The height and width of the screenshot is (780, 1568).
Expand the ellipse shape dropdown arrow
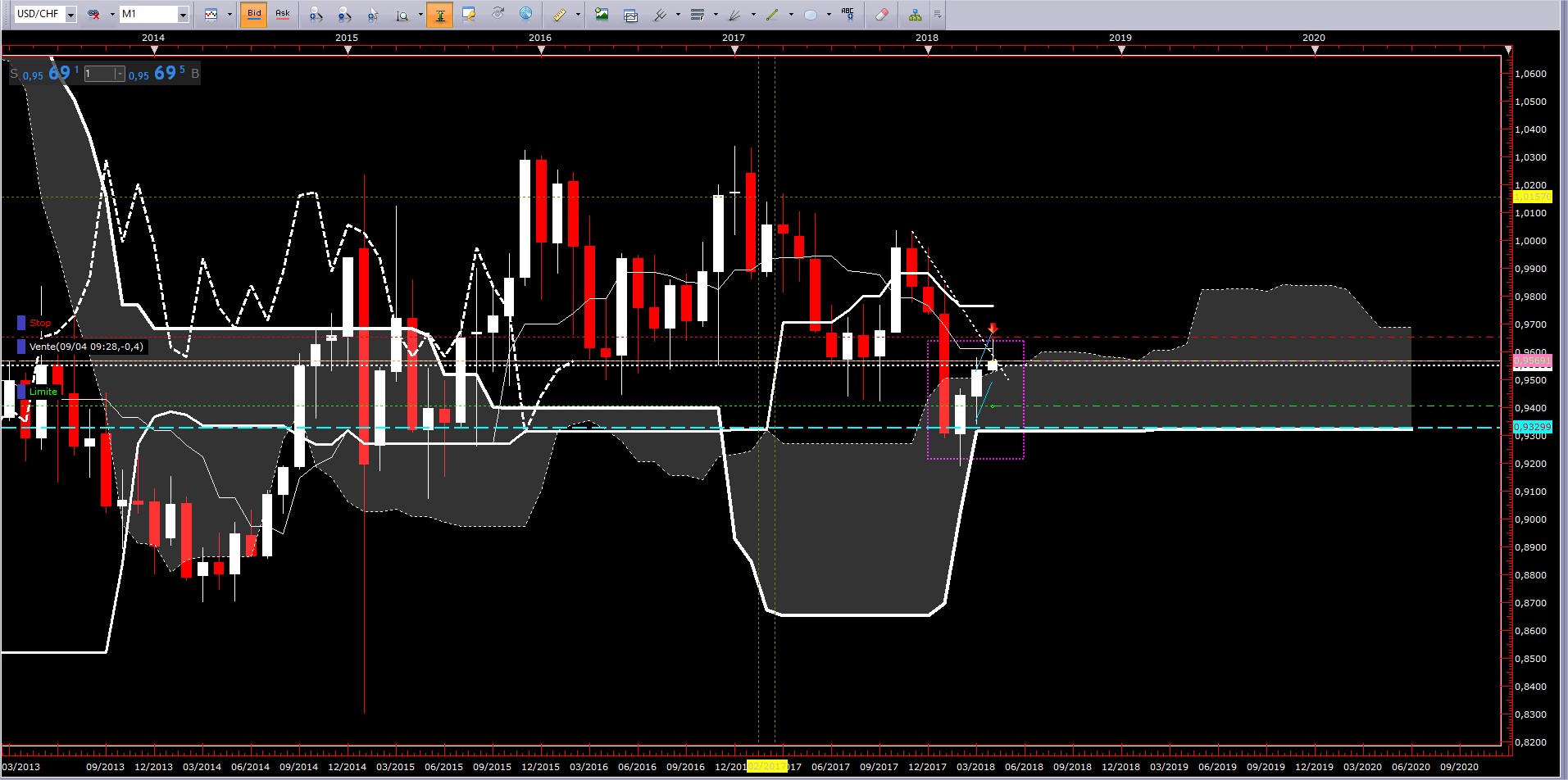[x=829, y=14]
